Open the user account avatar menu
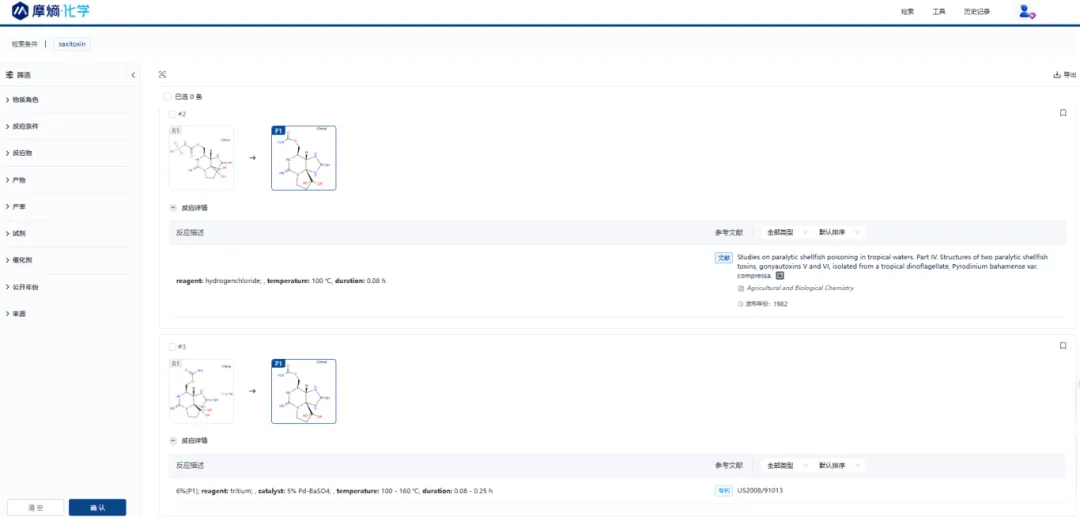The image size is (1080, 517). point(1025,11)
